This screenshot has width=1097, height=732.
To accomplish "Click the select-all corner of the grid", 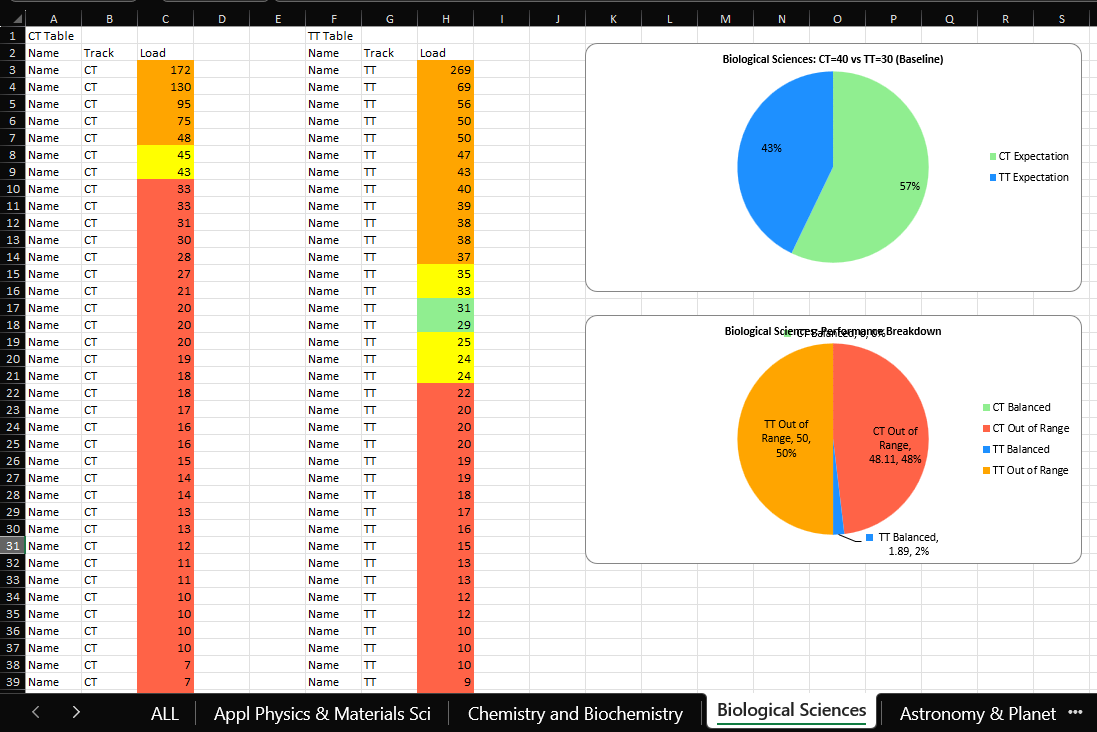I will point(11,18).
